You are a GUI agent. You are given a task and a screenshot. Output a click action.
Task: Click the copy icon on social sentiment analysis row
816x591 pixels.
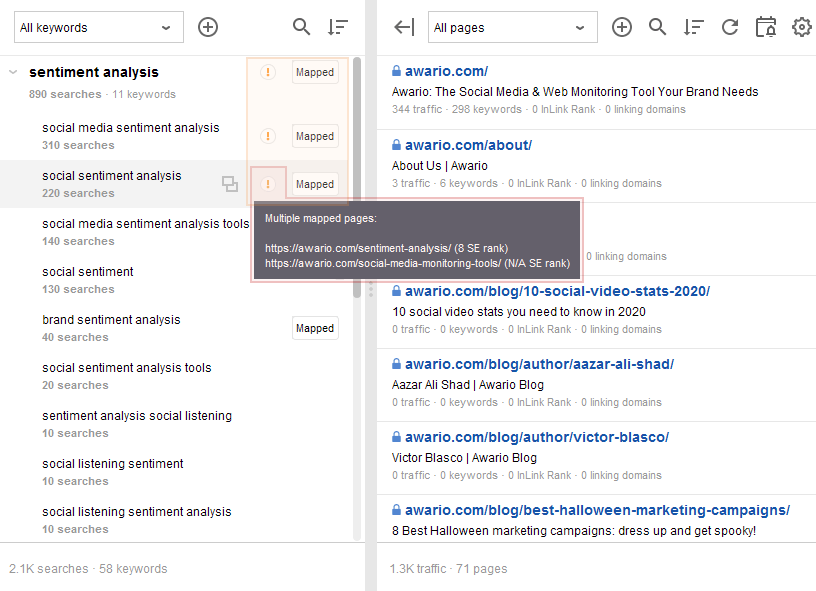click(230, 184)
